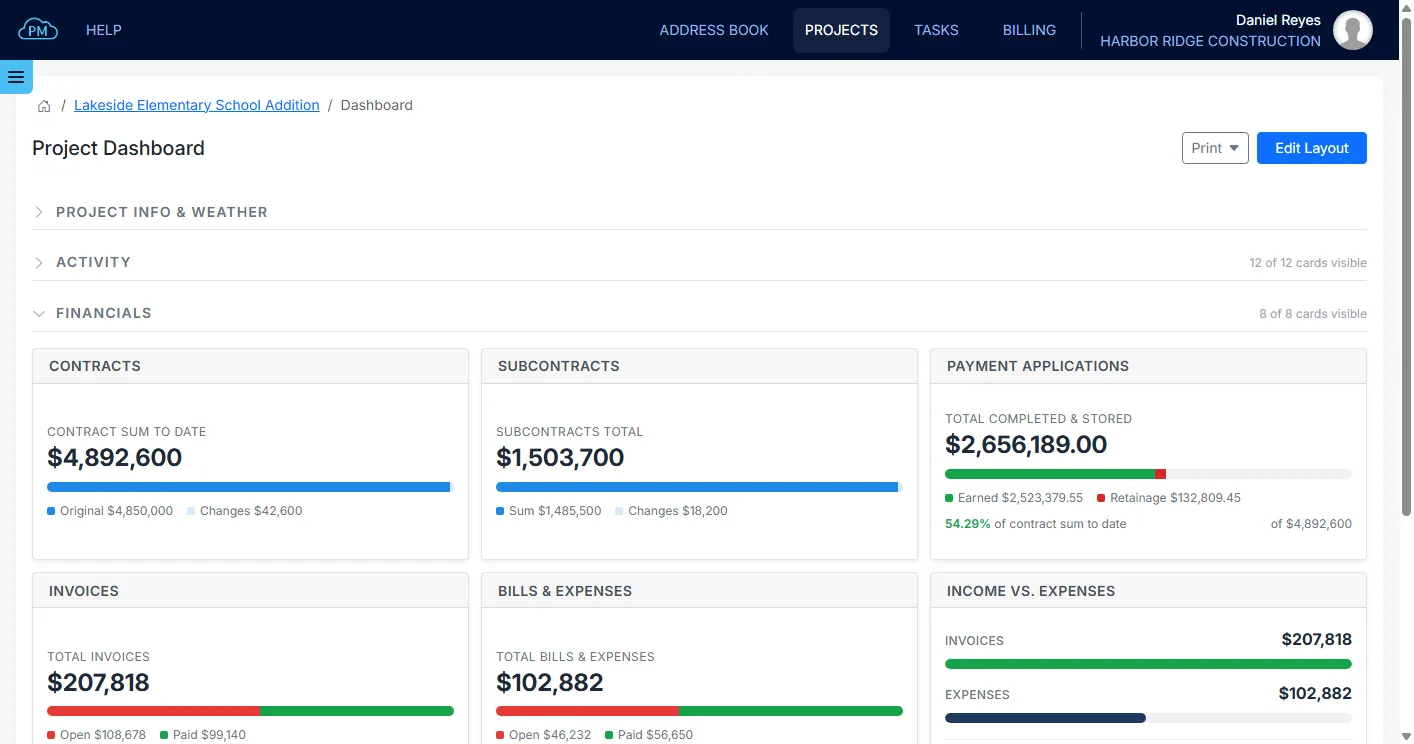The image size is (1414, 744).
Task: Click the $4,892,600 contract sum value
Action: pos(115,458)
